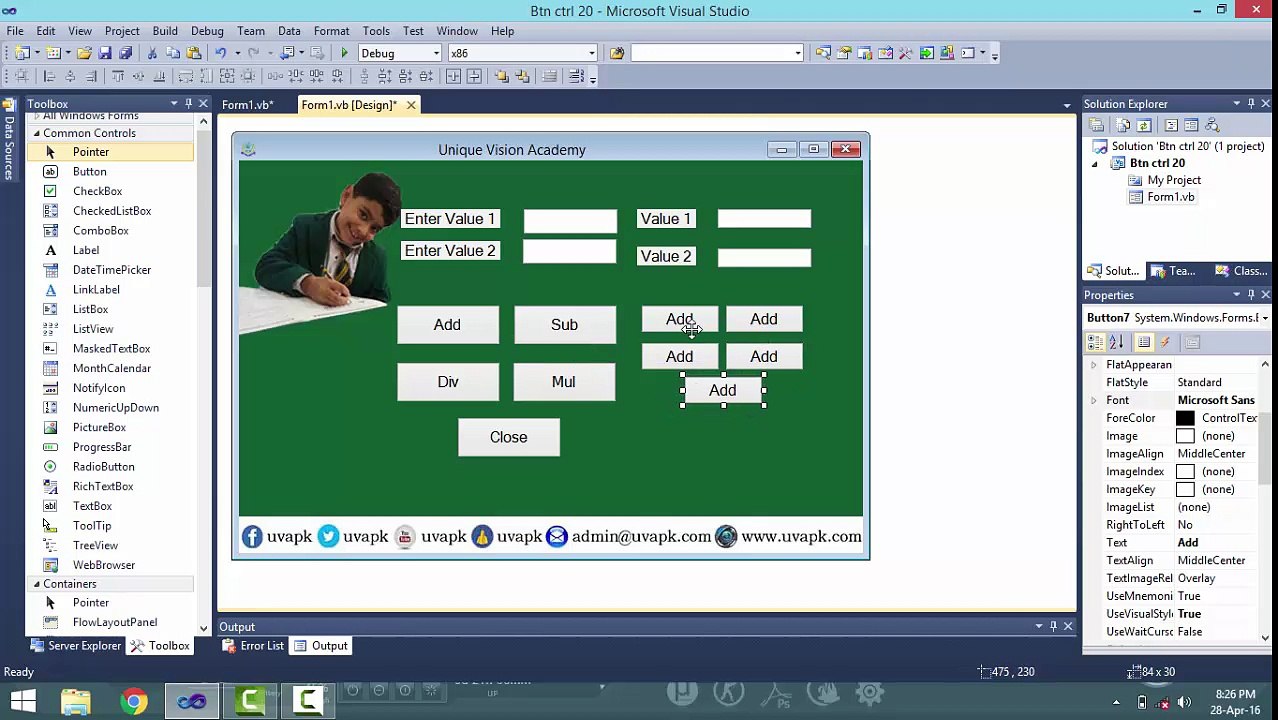Image resolution: width=1278 pixels, height=720 pixels.
Task: Expand the Font property node
Action: 1094,400
